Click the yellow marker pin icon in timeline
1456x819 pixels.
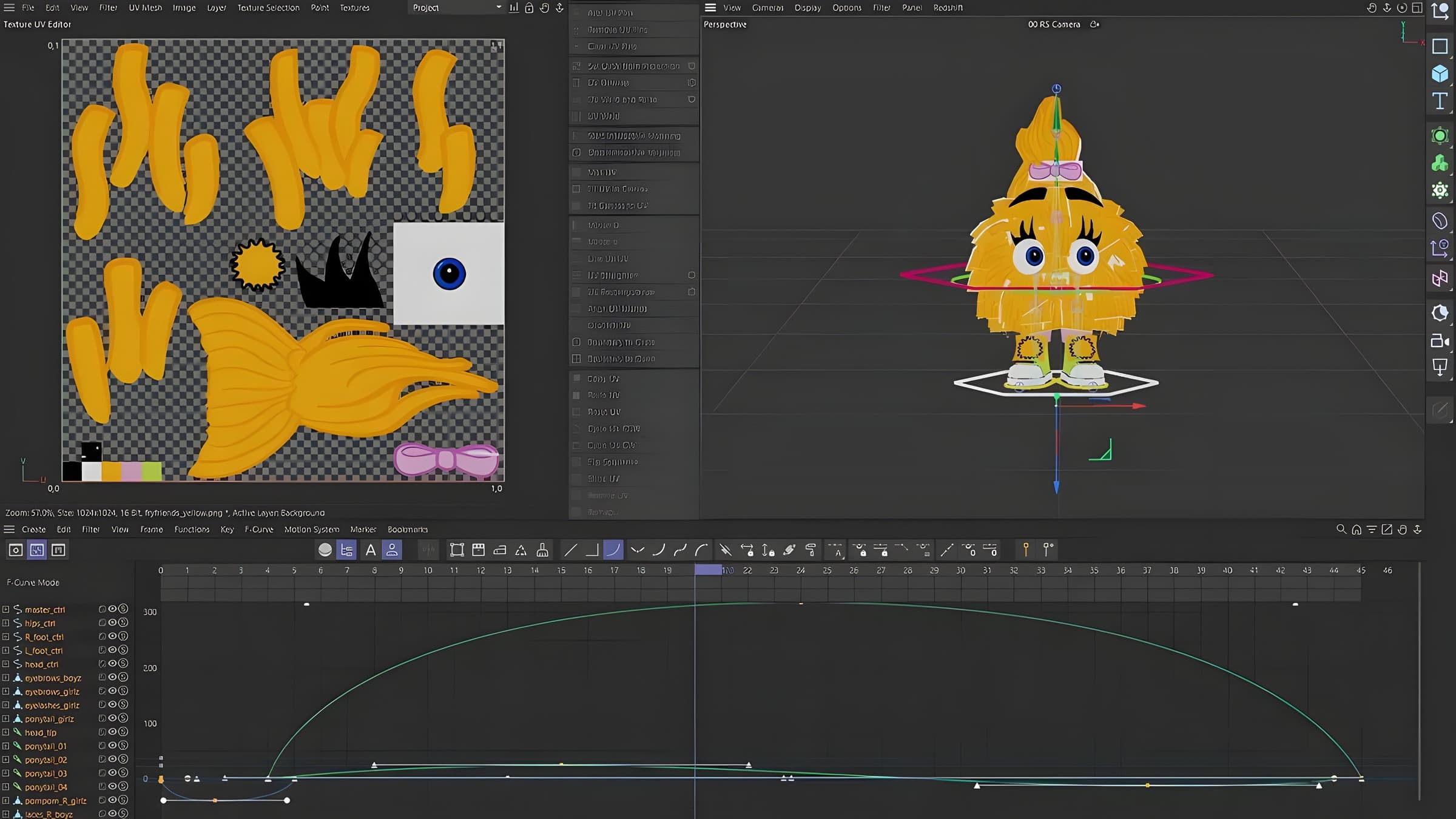click(x=1026, y=550)
